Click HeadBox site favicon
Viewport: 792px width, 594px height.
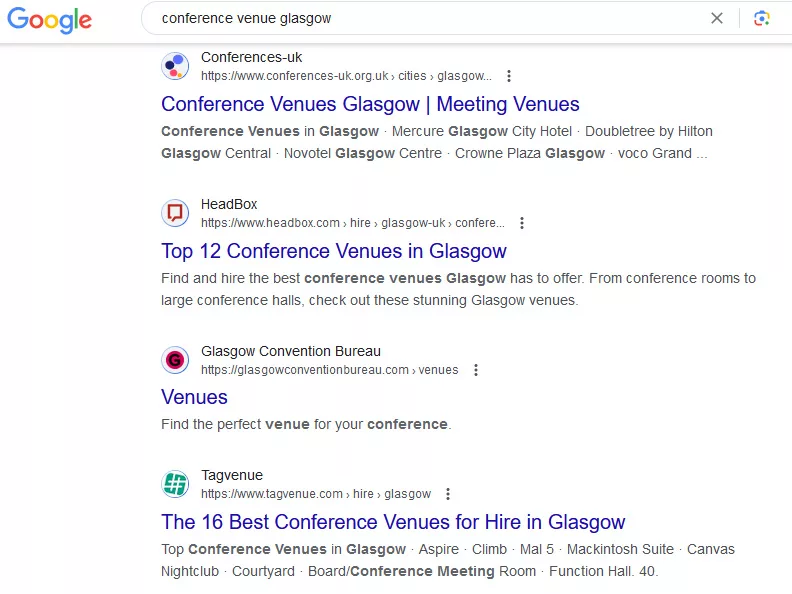click(x=175, y=213)
